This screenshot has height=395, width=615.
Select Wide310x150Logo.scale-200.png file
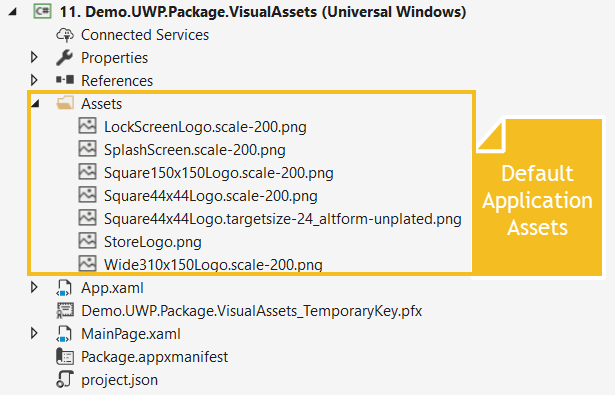tap(213, 264)
